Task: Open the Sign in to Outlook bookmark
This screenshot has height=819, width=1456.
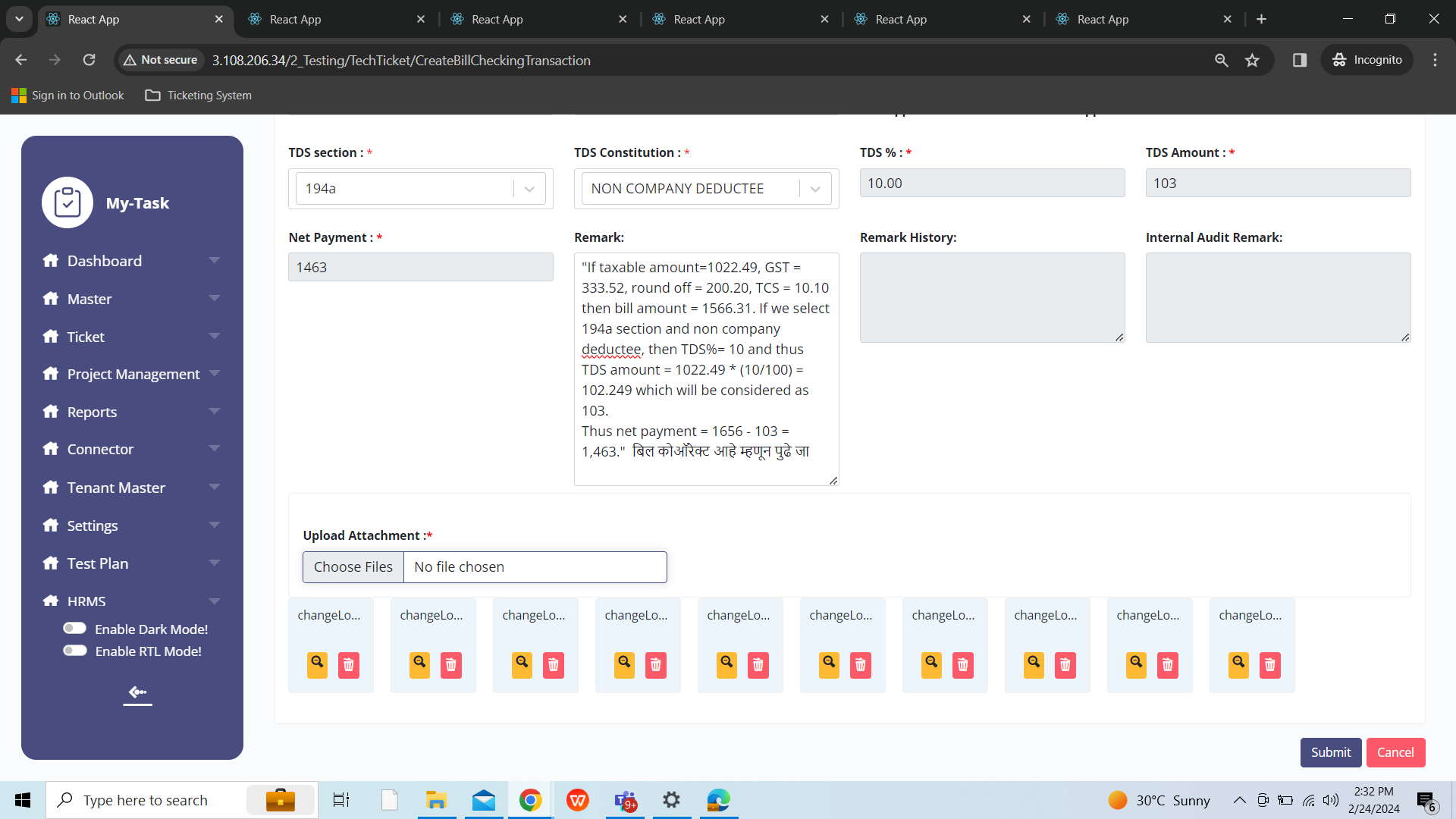Action: [x=67, y=95]
